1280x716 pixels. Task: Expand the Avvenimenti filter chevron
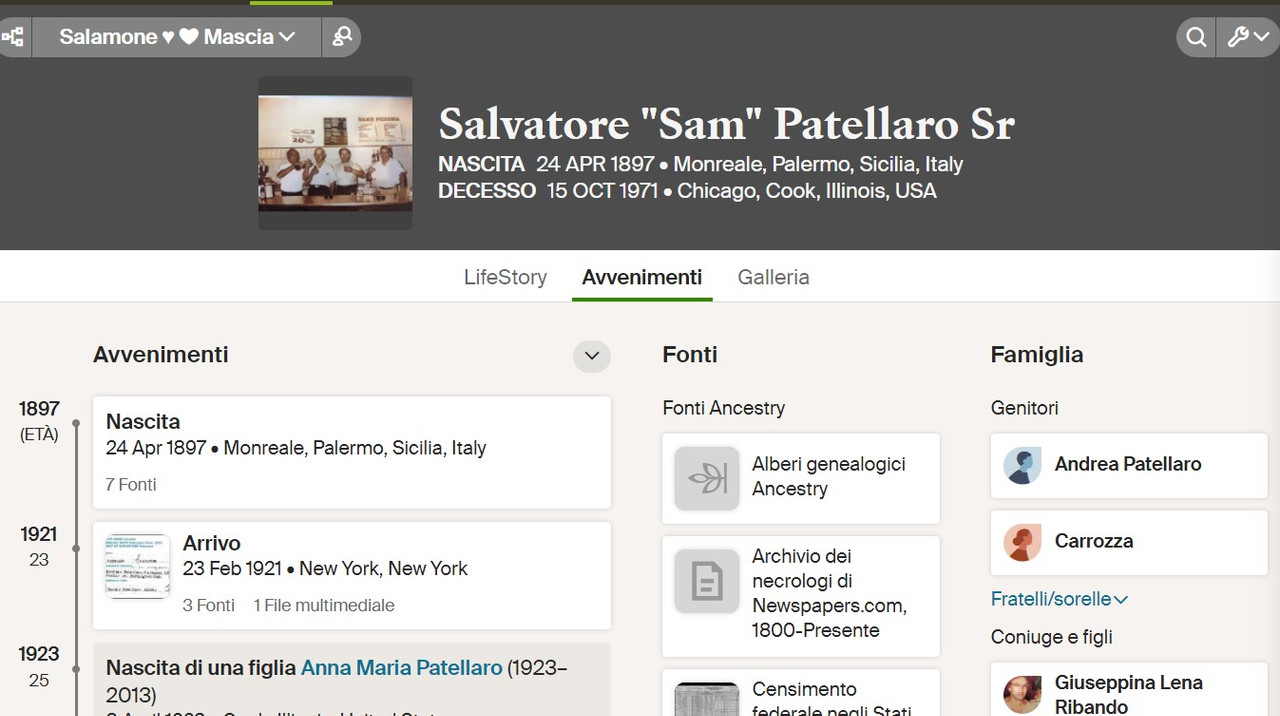(x=591, y=355)
